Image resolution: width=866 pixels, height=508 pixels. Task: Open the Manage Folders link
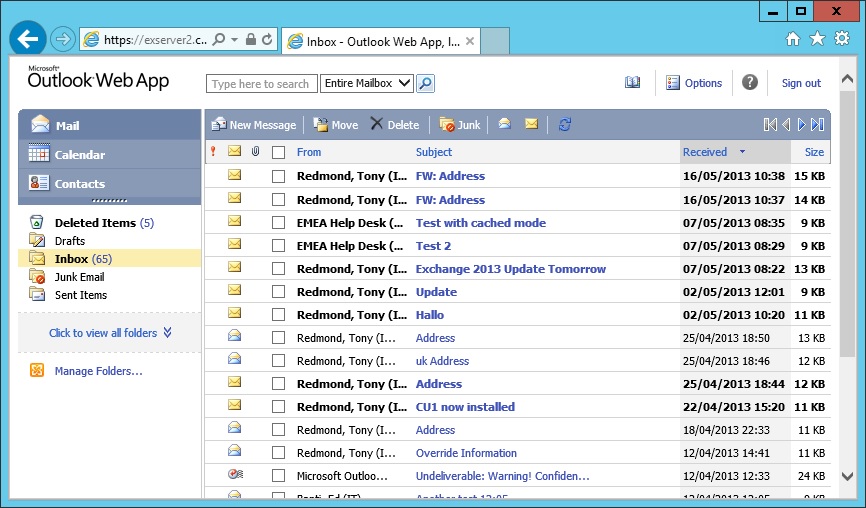(98, 371)
